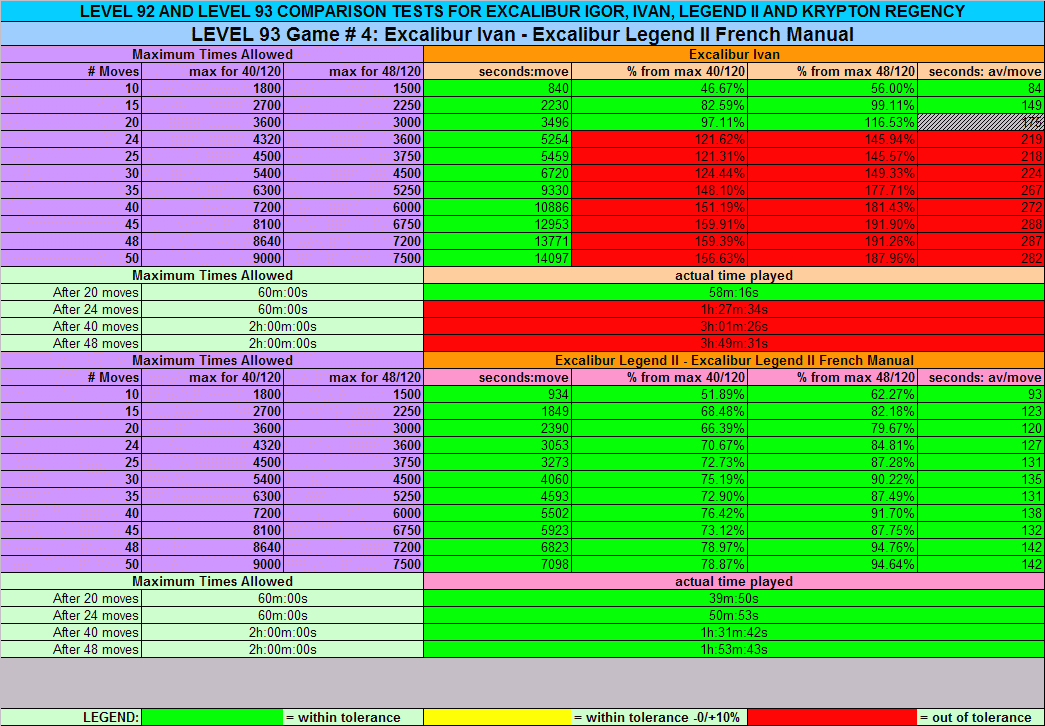Click the red cell 149.33%

tap(832, 173)
